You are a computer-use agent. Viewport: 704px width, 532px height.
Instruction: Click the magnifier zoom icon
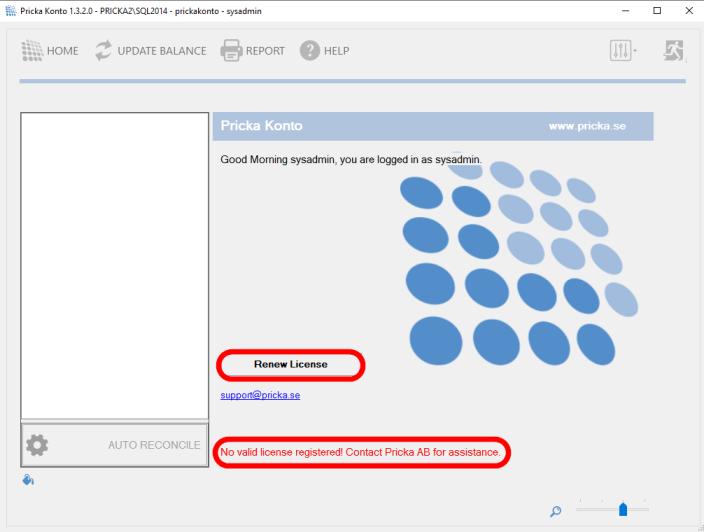click(555, 511)
